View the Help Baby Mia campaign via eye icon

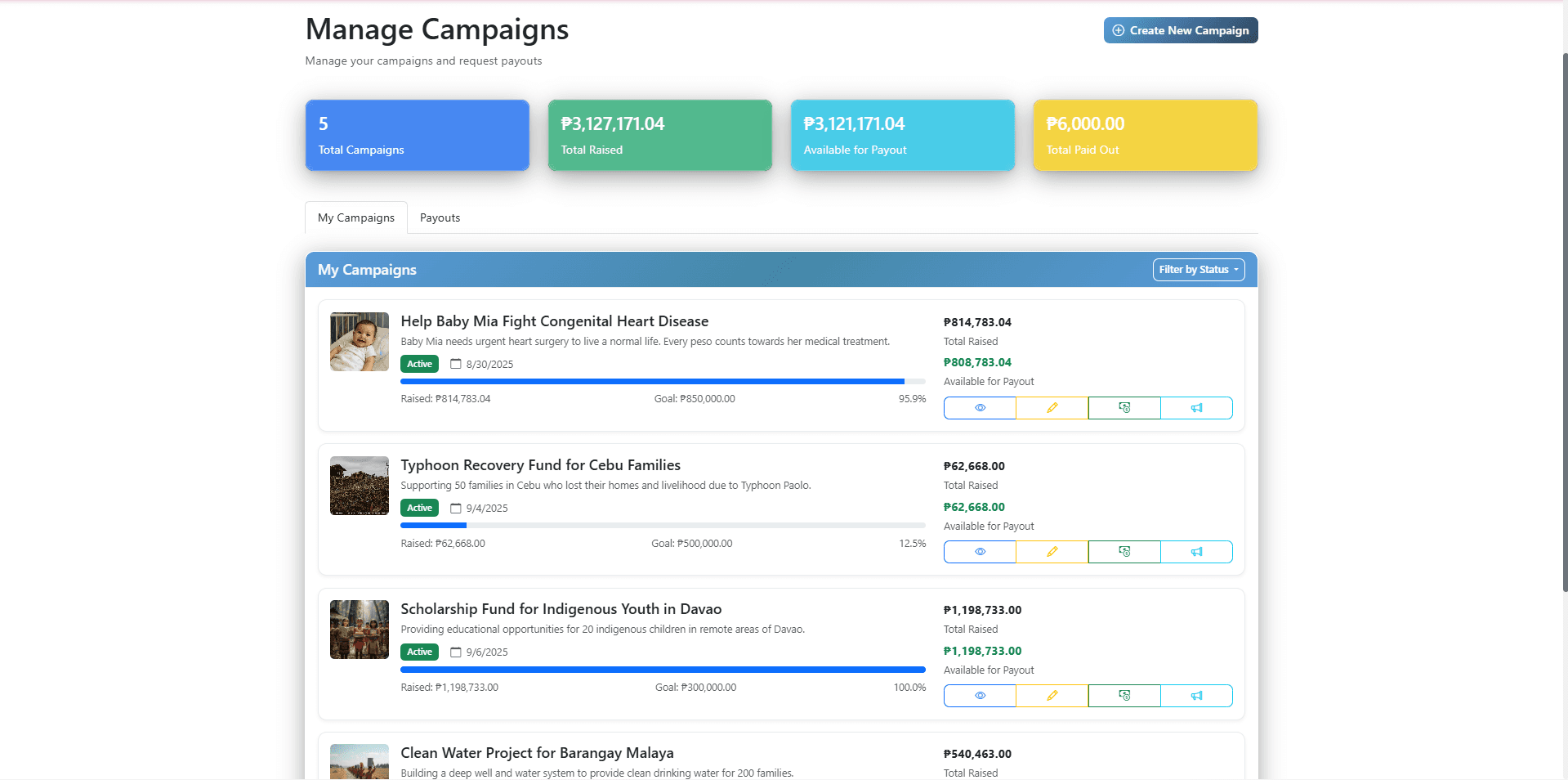click(980, 408)
